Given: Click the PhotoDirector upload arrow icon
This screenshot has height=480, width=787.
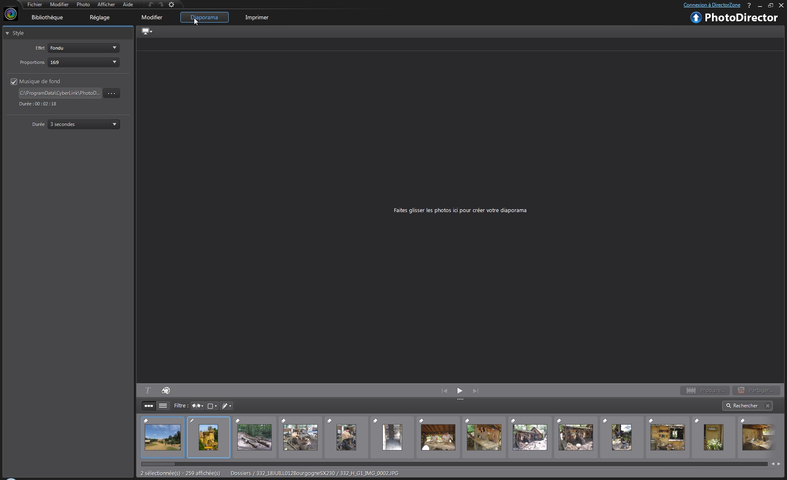Looking at the screenshot, I should coord(696,17).
